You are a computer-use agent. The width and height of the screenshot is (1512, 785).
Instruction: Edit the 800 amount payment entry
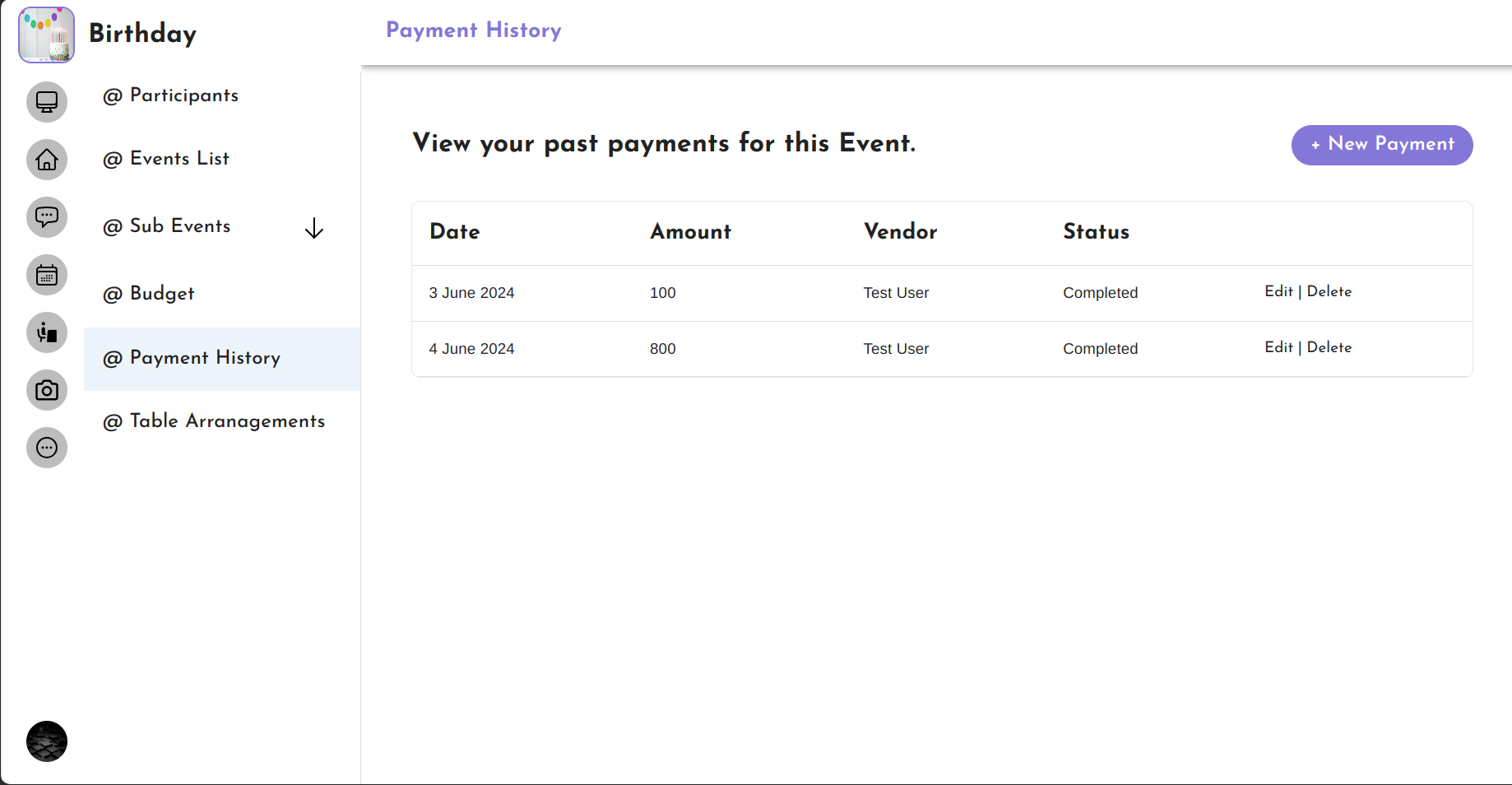(1278, 347)
